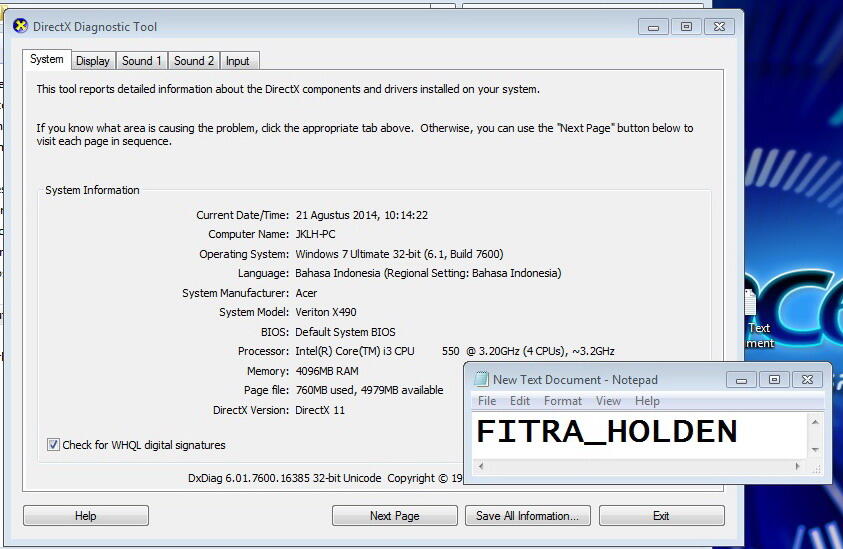This screenshot has width=843, height=549.
Task: Click the 'DirectX 11' version value
Action: pos(320,410)
